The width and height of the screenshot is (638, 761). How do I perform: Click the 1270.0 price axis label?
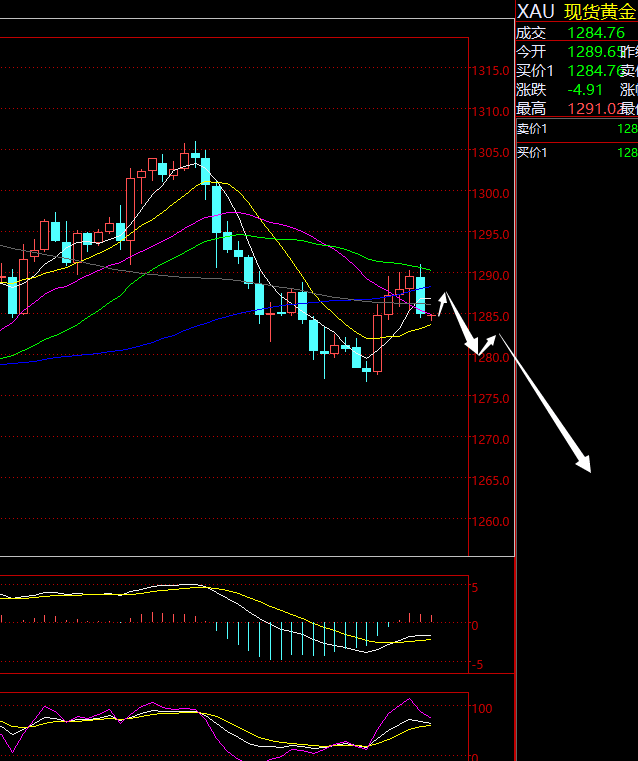click(x=491, y=440)
